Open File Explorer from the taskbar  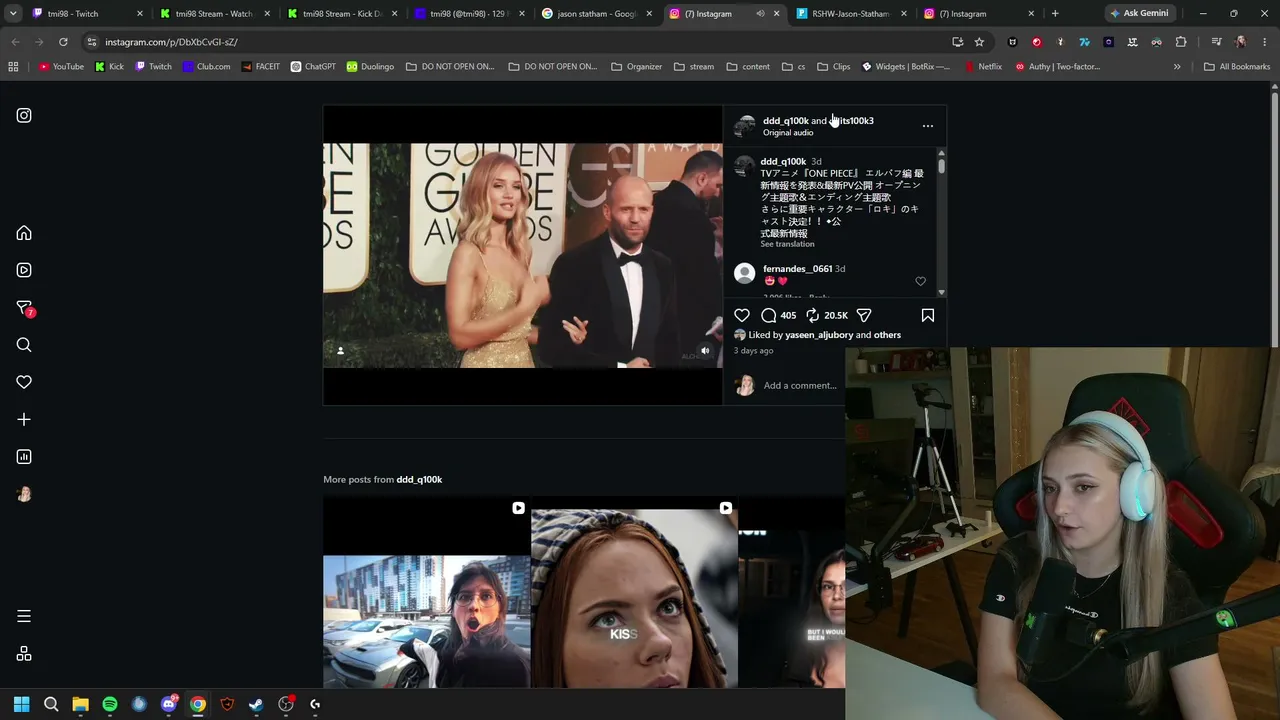pos(80,704)
